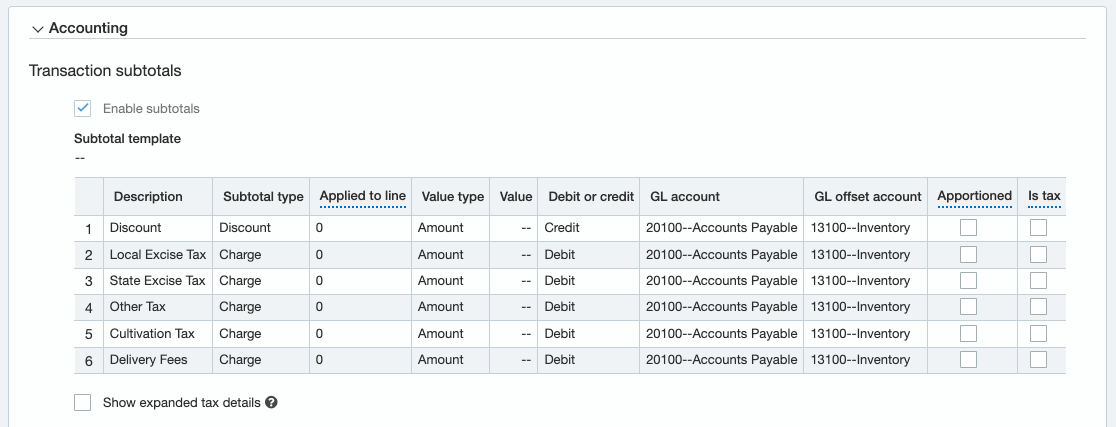
Task: Toggle Apportioned checkbox for Delivery Fees
Action: (968, 360)
